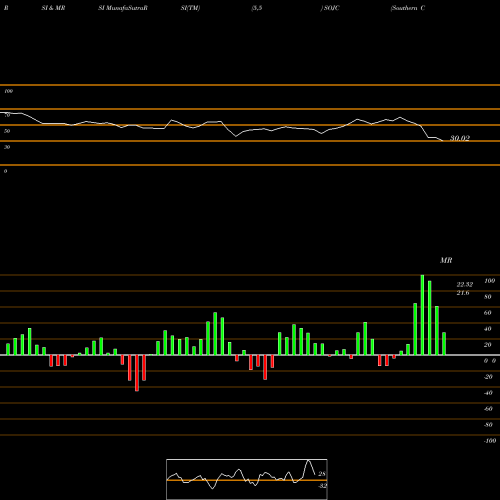The image size is (500, 500).
Task: Click the MR 100 axis label
Action: pos(489,281)
